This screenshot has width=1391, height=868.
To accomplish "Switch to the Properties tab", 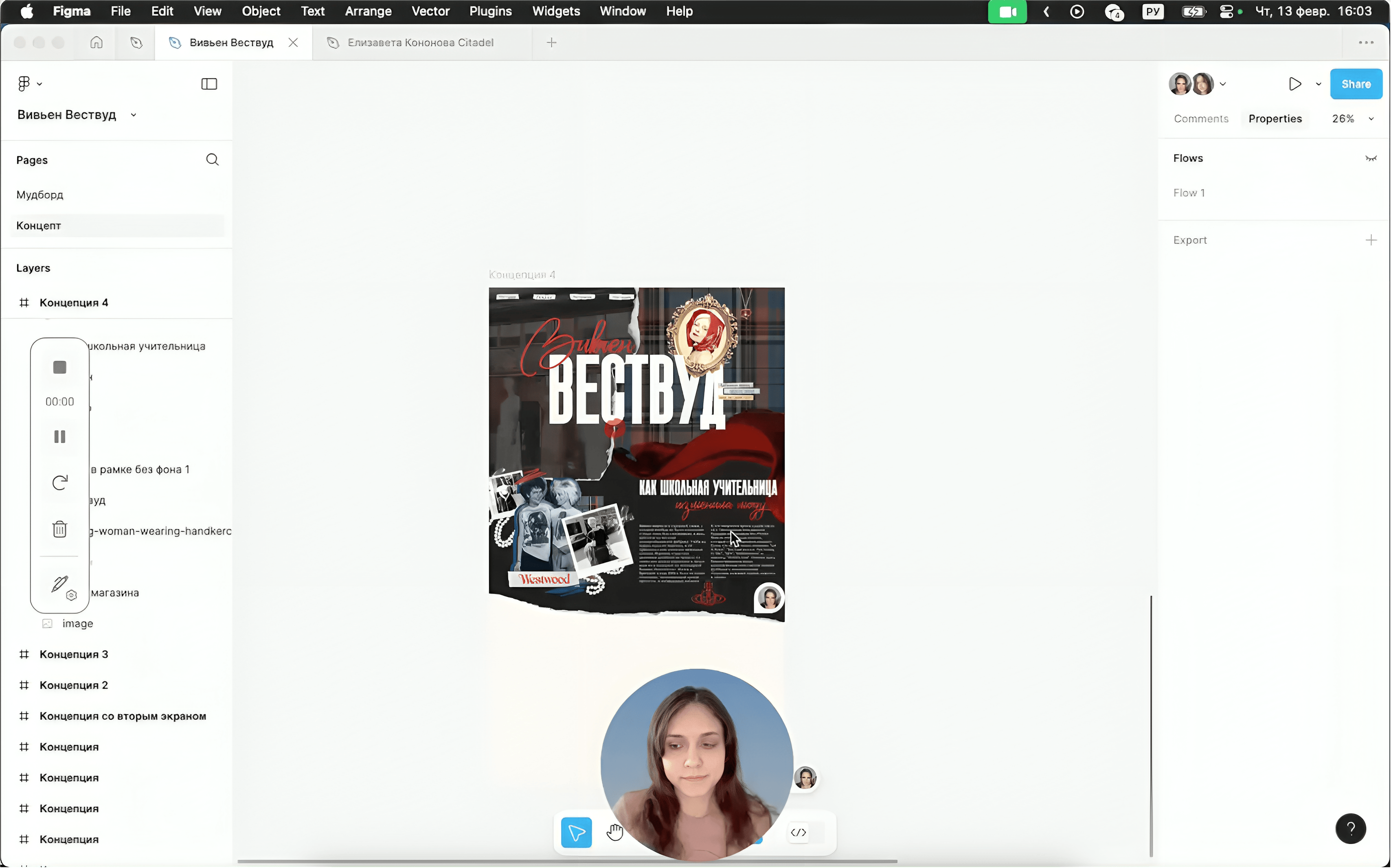I will point(1275,119).
